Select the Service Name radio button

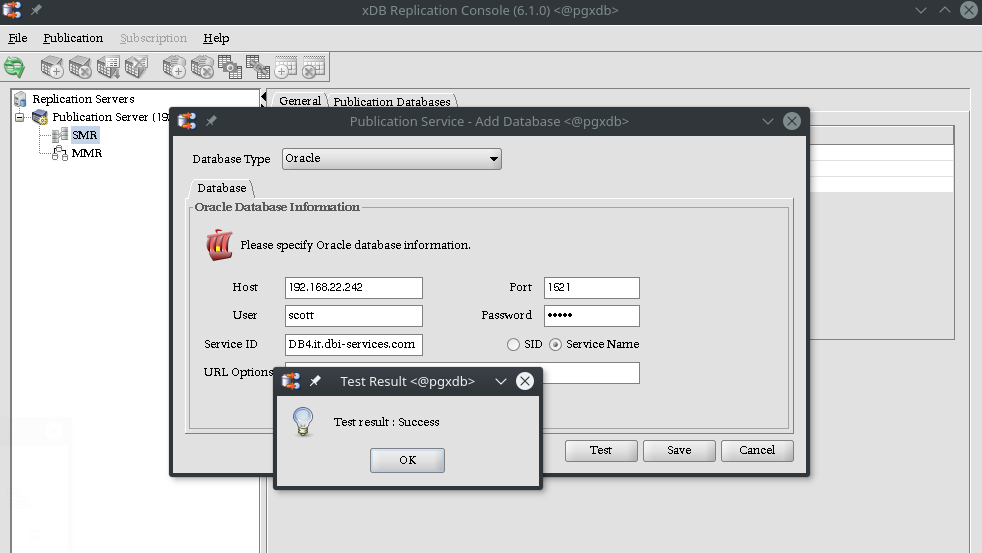(556, 344)
